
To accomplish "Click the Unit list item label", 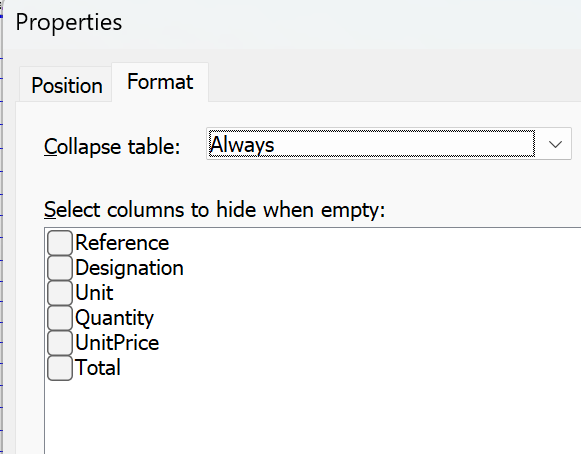I will (x=94, y=293).
